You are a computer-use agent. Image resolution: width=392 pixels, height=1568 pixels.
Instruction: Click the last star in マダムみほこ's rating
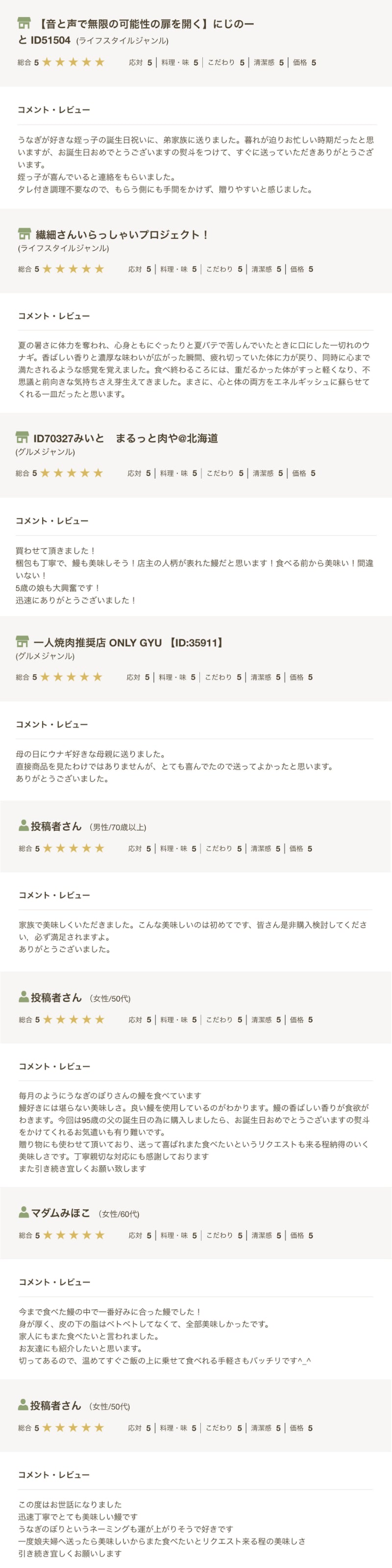point(100,1235)
